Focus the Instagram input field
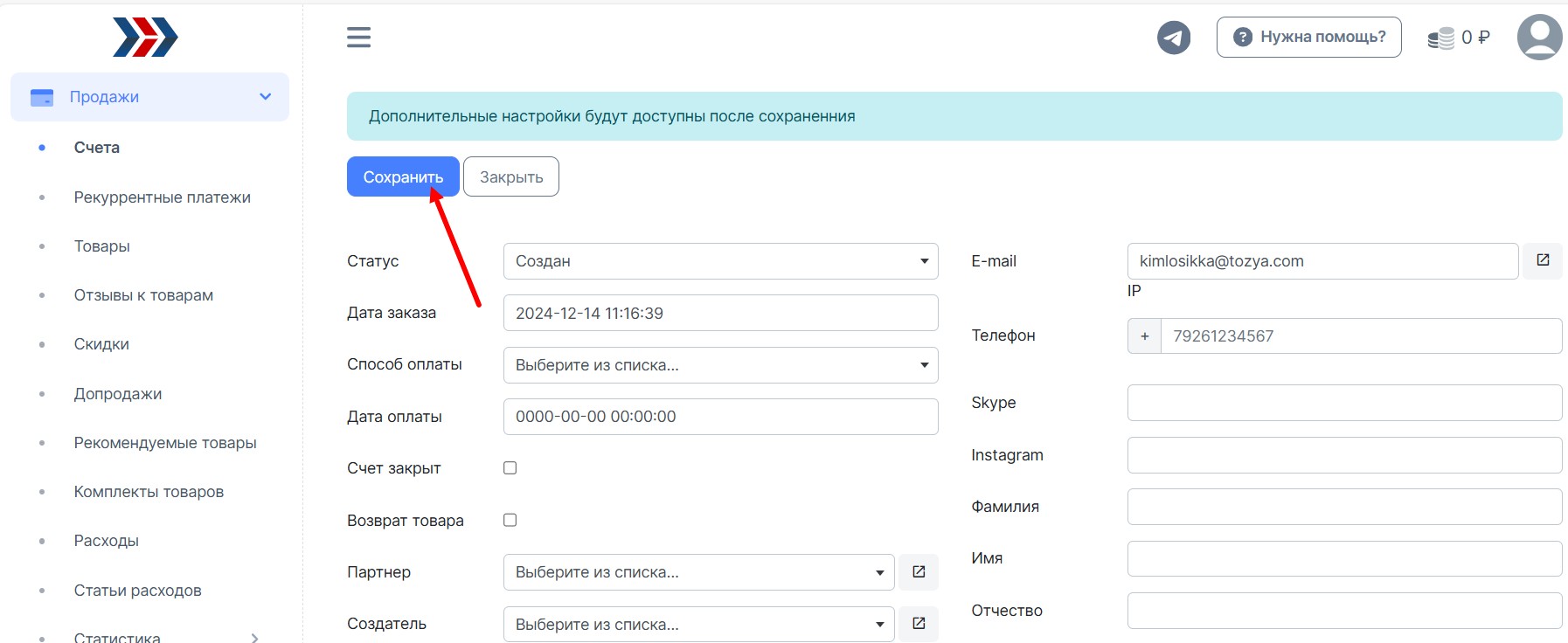 pos(1344,455)
